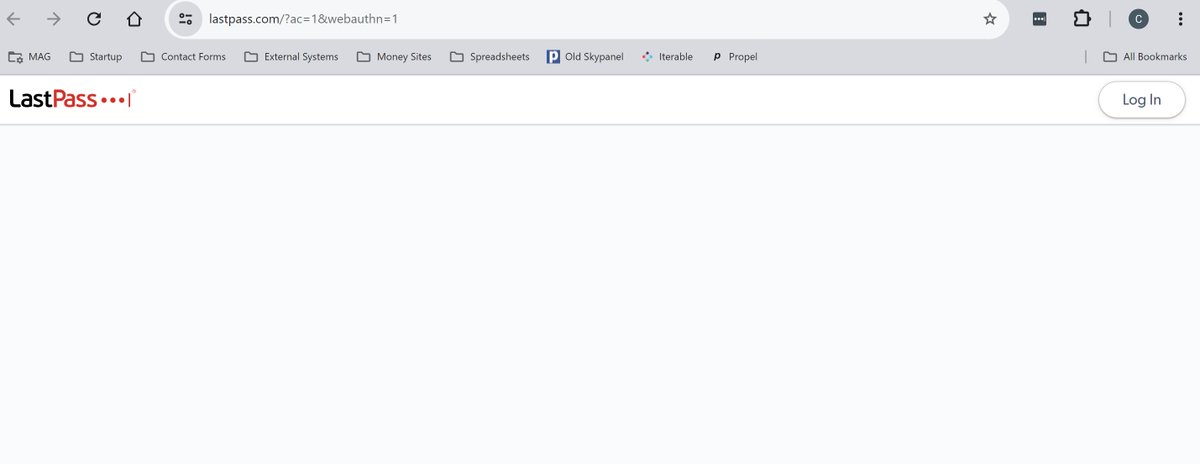Go forward using the forward arrow

54,19
